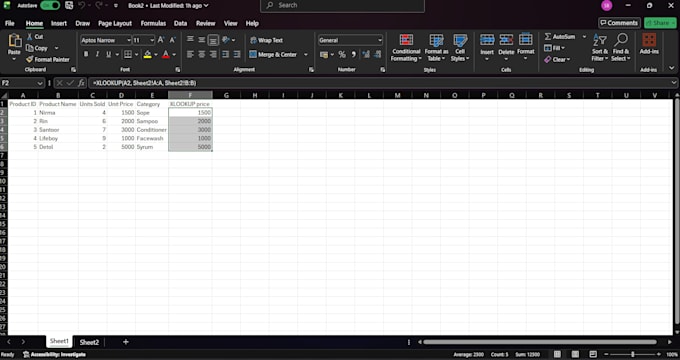The height and width of the screenshot is (360, 680).
Task: Click in the formula bar XLOOKUP text
Action: coord(144,83)
